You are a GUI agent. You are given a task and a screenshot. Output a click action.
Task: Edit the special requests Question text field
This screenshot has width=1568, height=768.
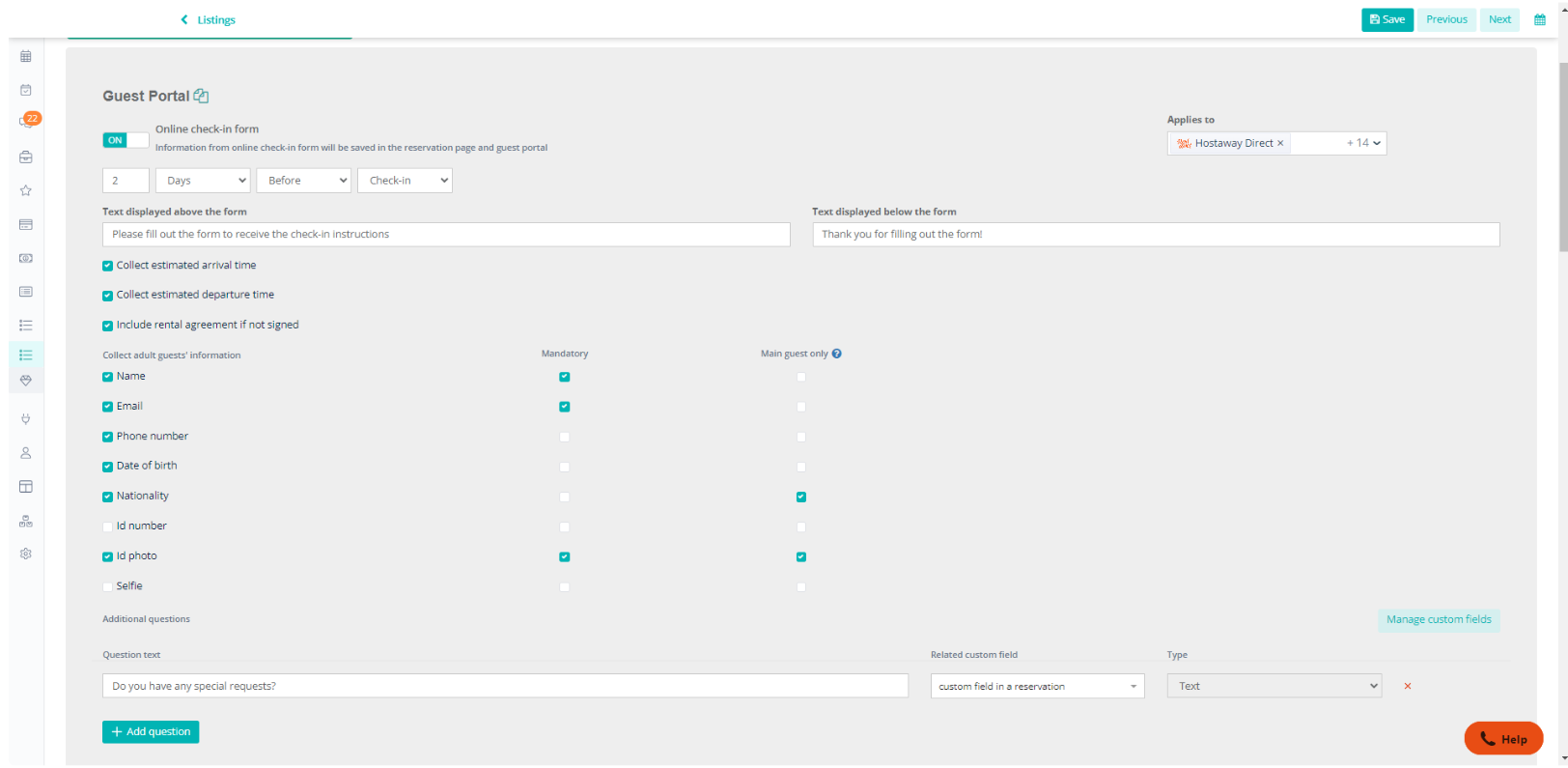click(505, 686)
